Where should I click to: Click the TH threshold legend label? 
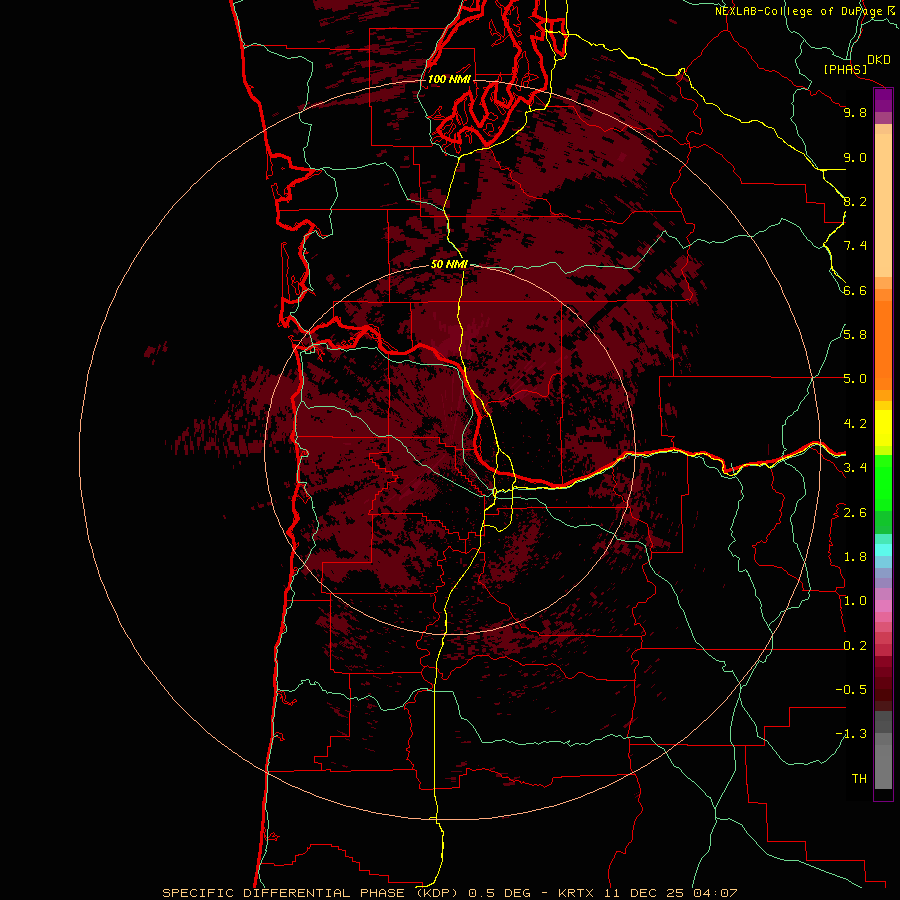click(x=859, y=779)
